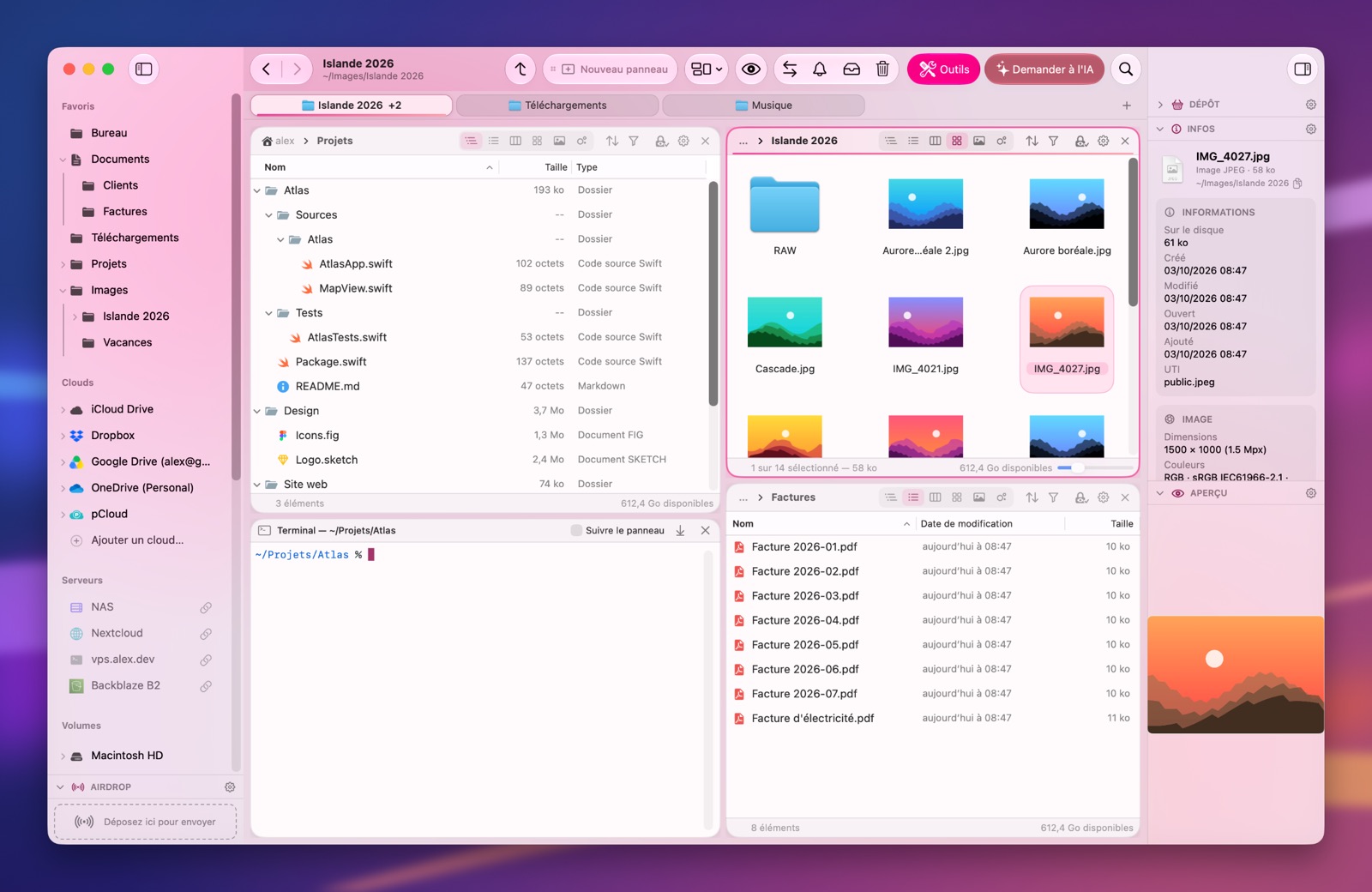Image resolution: width=1372 pixels, height=892 pixels.
Task: Click the Demander à l'IA button
Action: click(x=1044, y=69)
